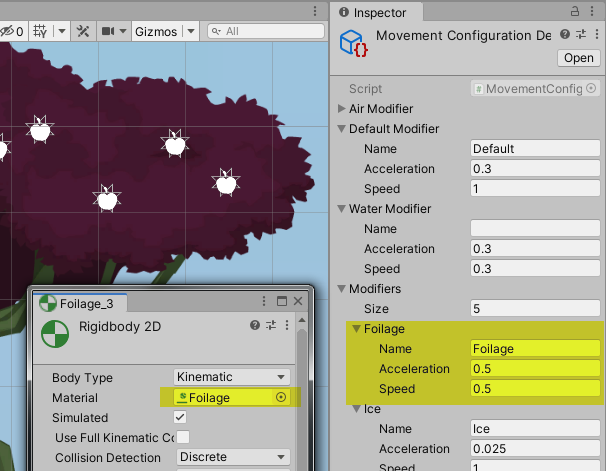Click the Inspector lock icon
606x471 pixels.
coord(576,12)
